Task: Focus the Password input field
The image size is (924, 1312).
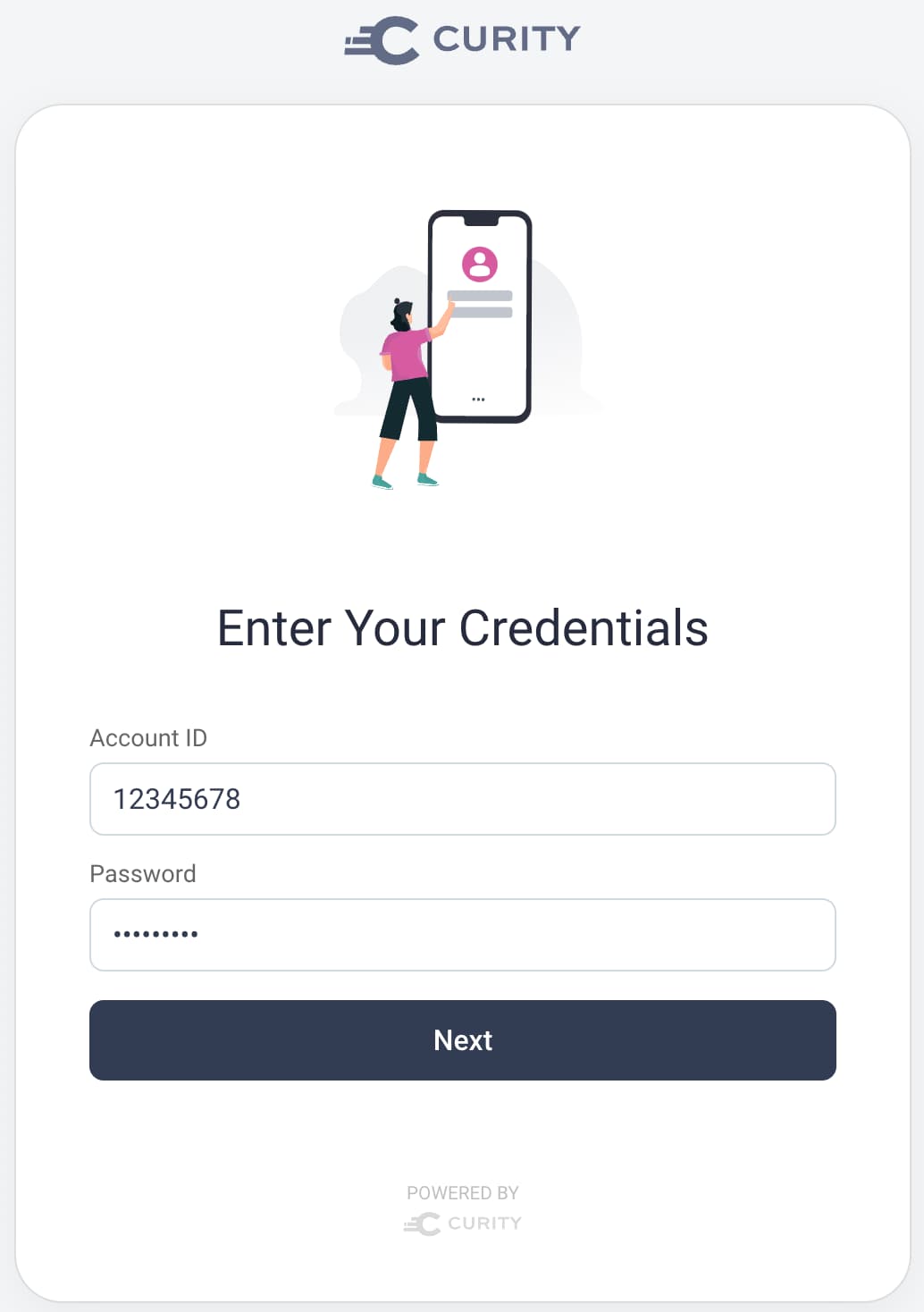Action: [463, 935]
